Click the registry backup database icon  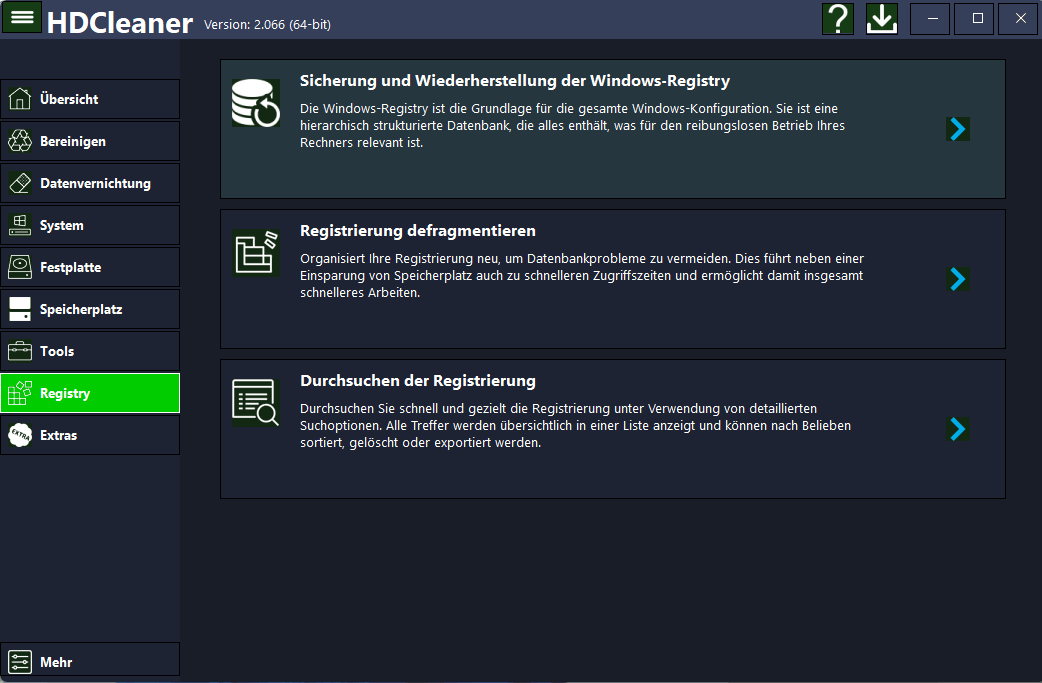[x=255, y=103]
